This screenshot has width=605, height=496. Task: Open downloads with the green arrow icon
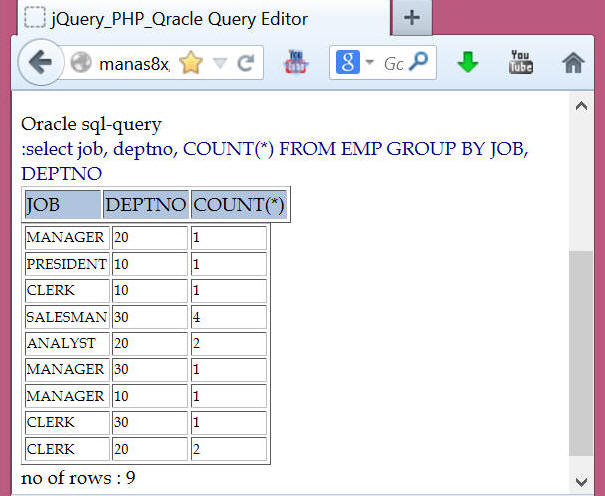pyautogui.click(x=468, y=62)
